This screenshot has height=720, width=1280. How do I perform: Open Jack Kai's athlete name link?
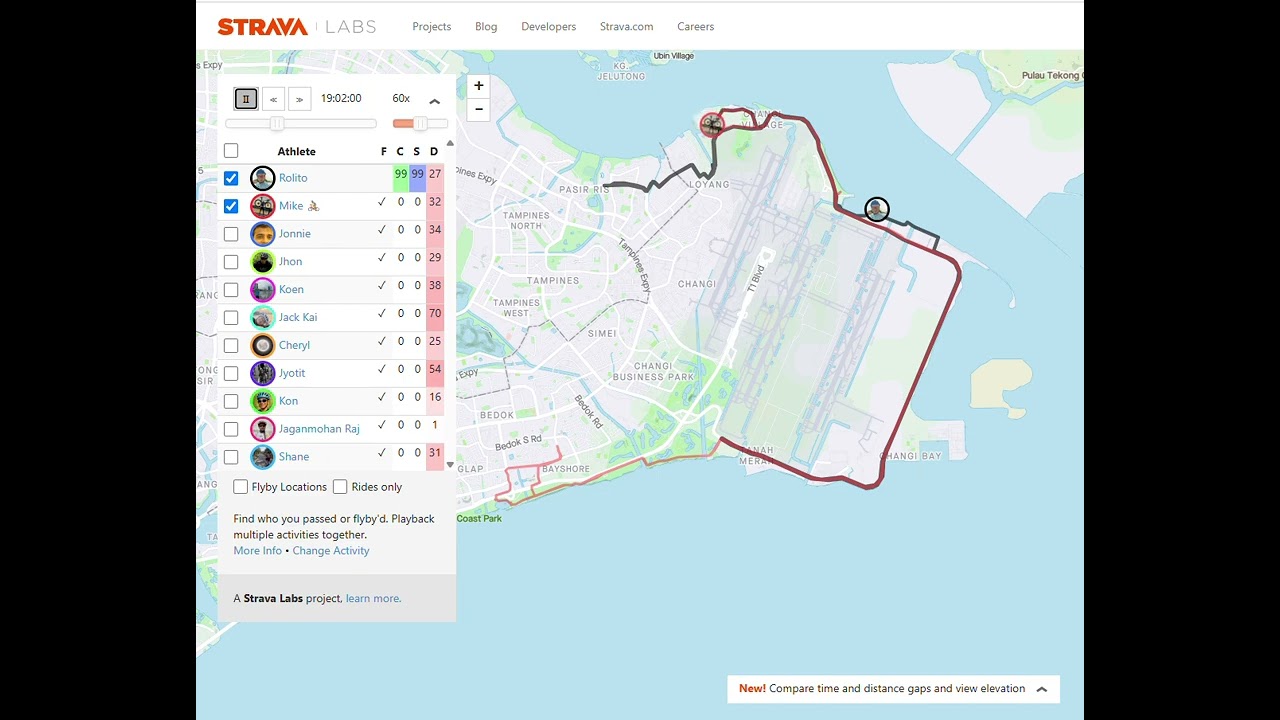click(298, 318)
